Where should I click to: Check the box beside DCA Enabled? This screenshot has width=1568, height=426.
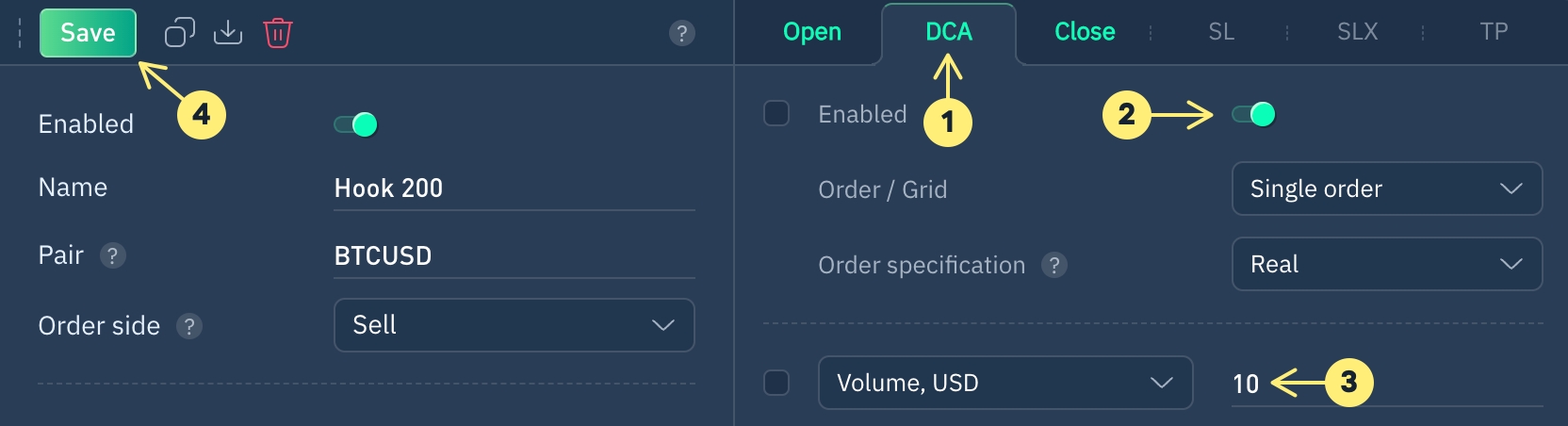(776, 114)
